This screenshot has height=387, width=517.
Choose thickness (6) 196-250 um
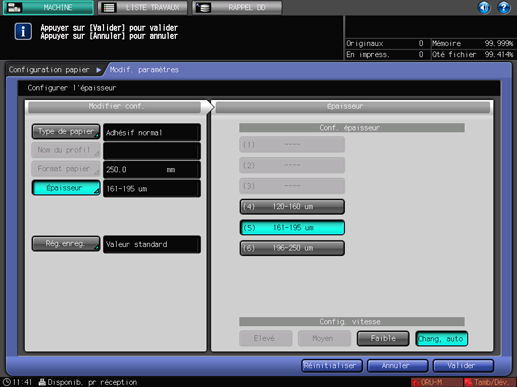(292, 248)
